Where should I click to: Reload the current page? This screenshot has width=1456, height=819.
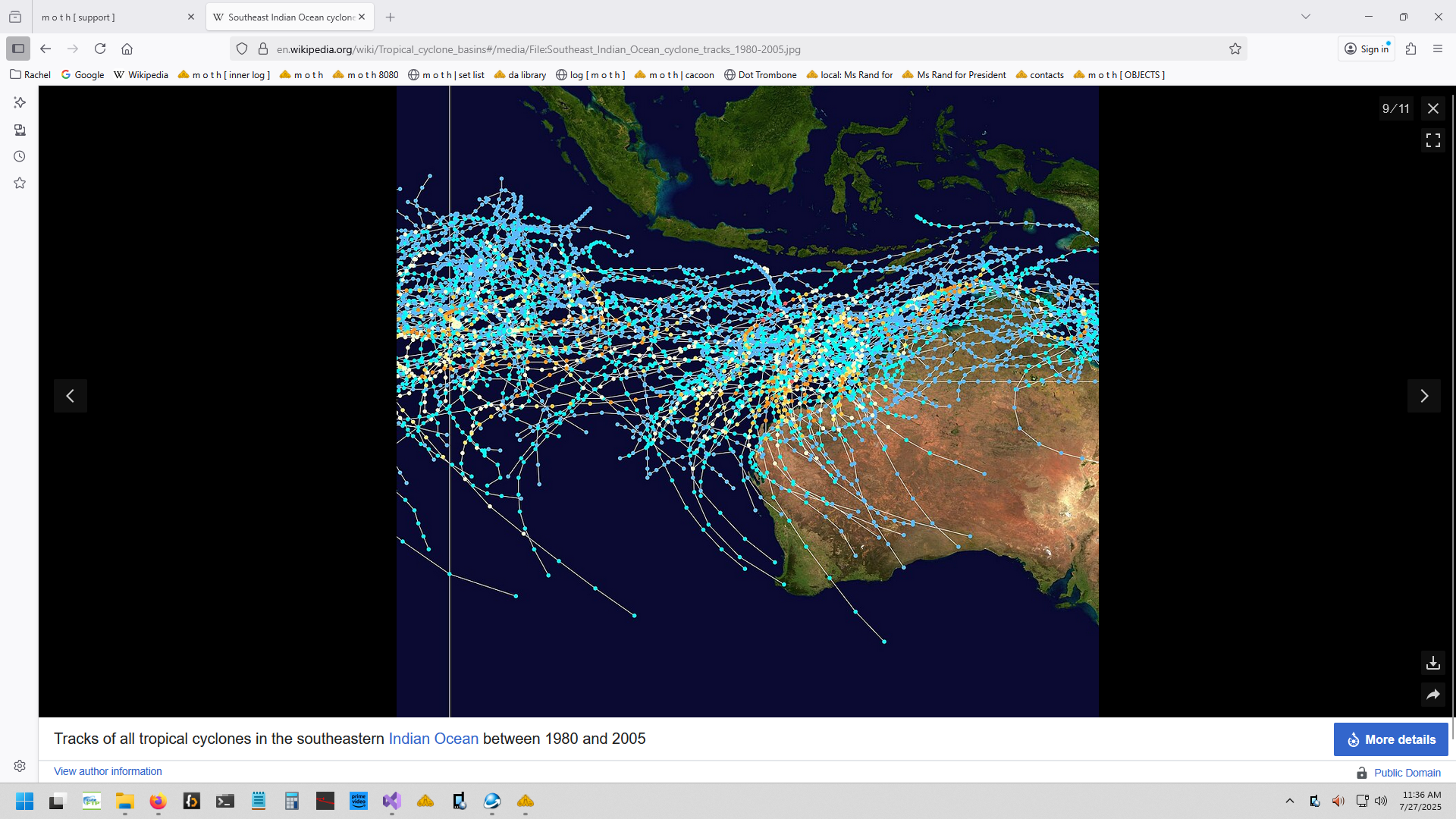tap(100, 49)
